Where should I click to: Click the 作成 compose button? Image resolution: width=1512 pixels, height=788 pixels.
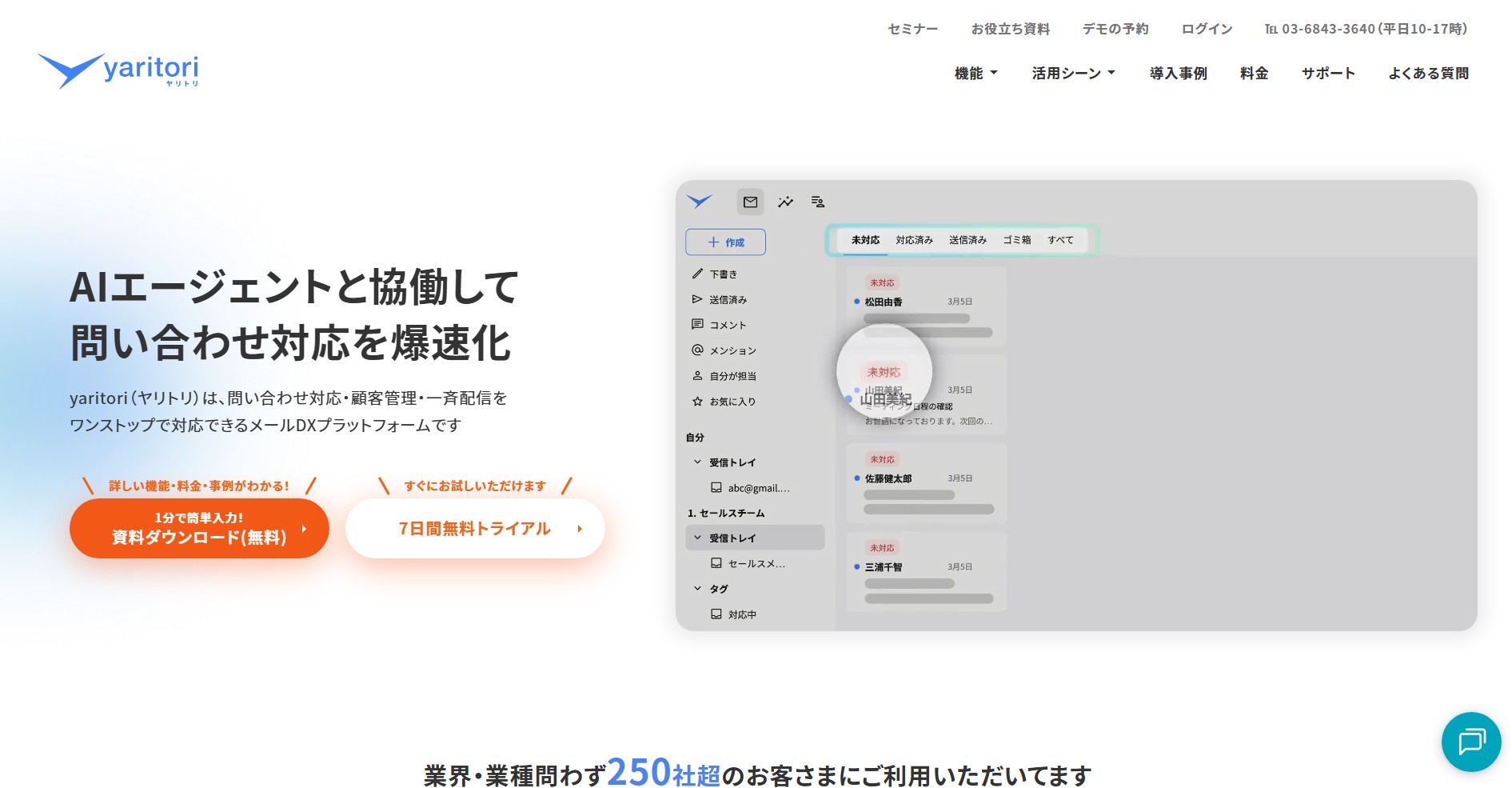[725, 242]
